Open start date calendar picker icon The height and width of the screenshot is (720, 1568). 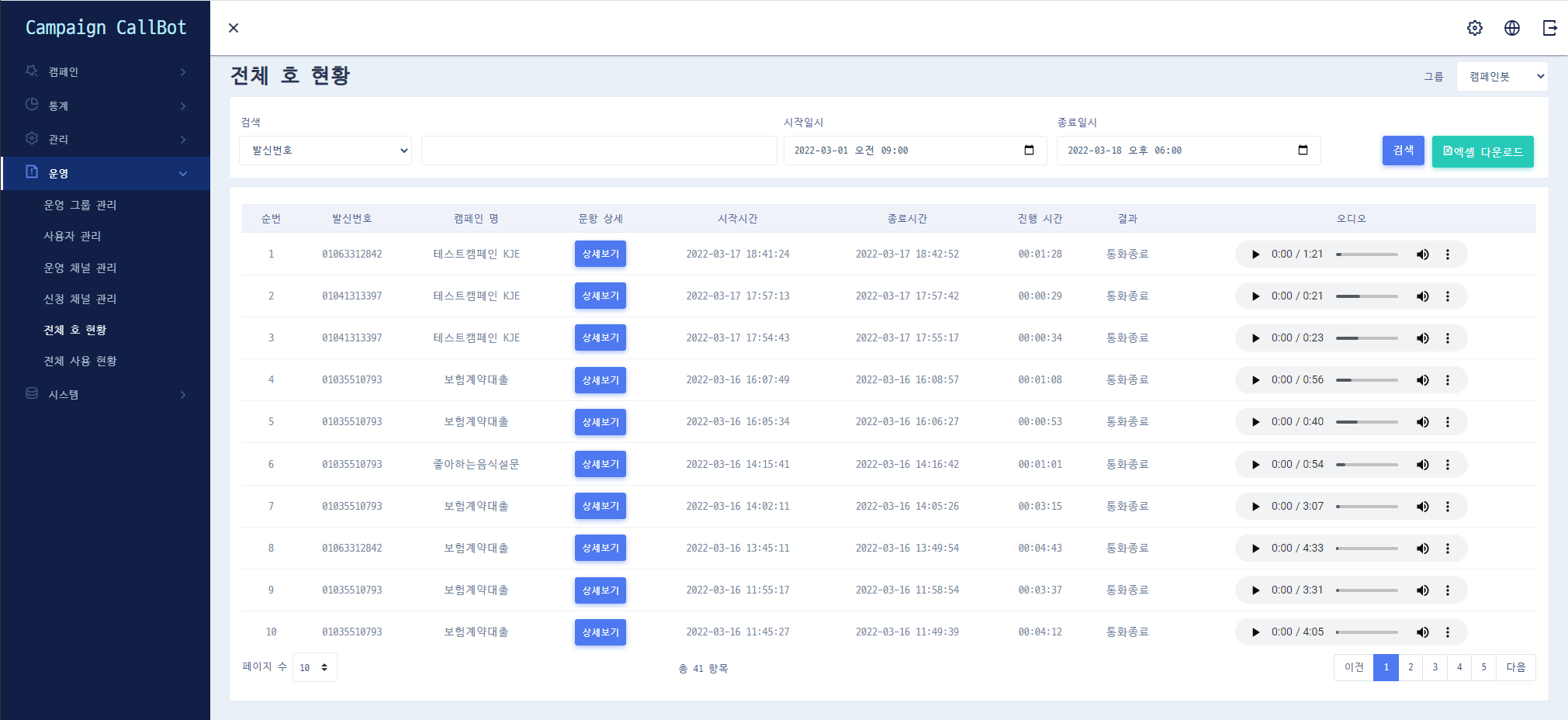point(1029,151)
